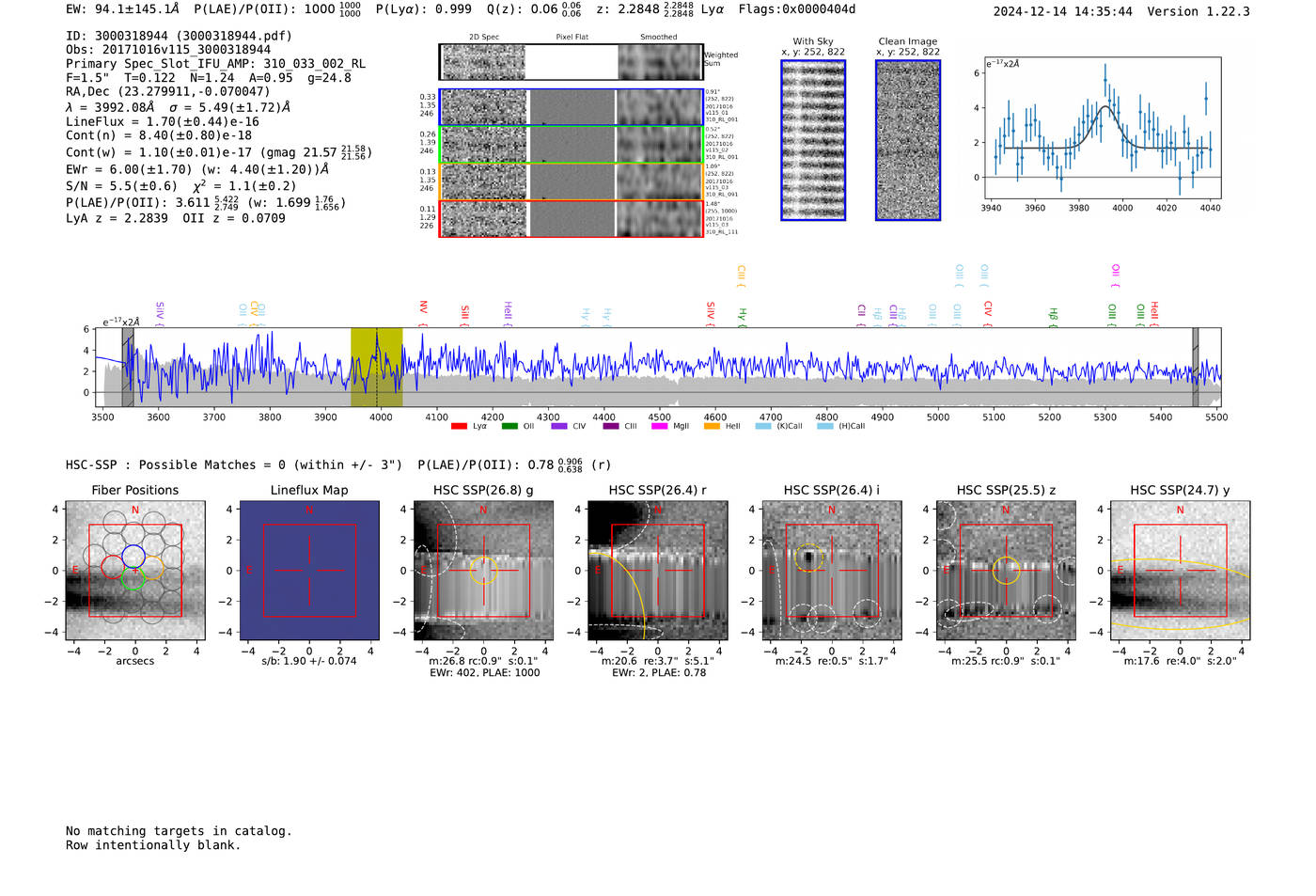1316x896 pixels.
Task: Open the HSC SSP(26.8) g image
Action: coord(483,571)
